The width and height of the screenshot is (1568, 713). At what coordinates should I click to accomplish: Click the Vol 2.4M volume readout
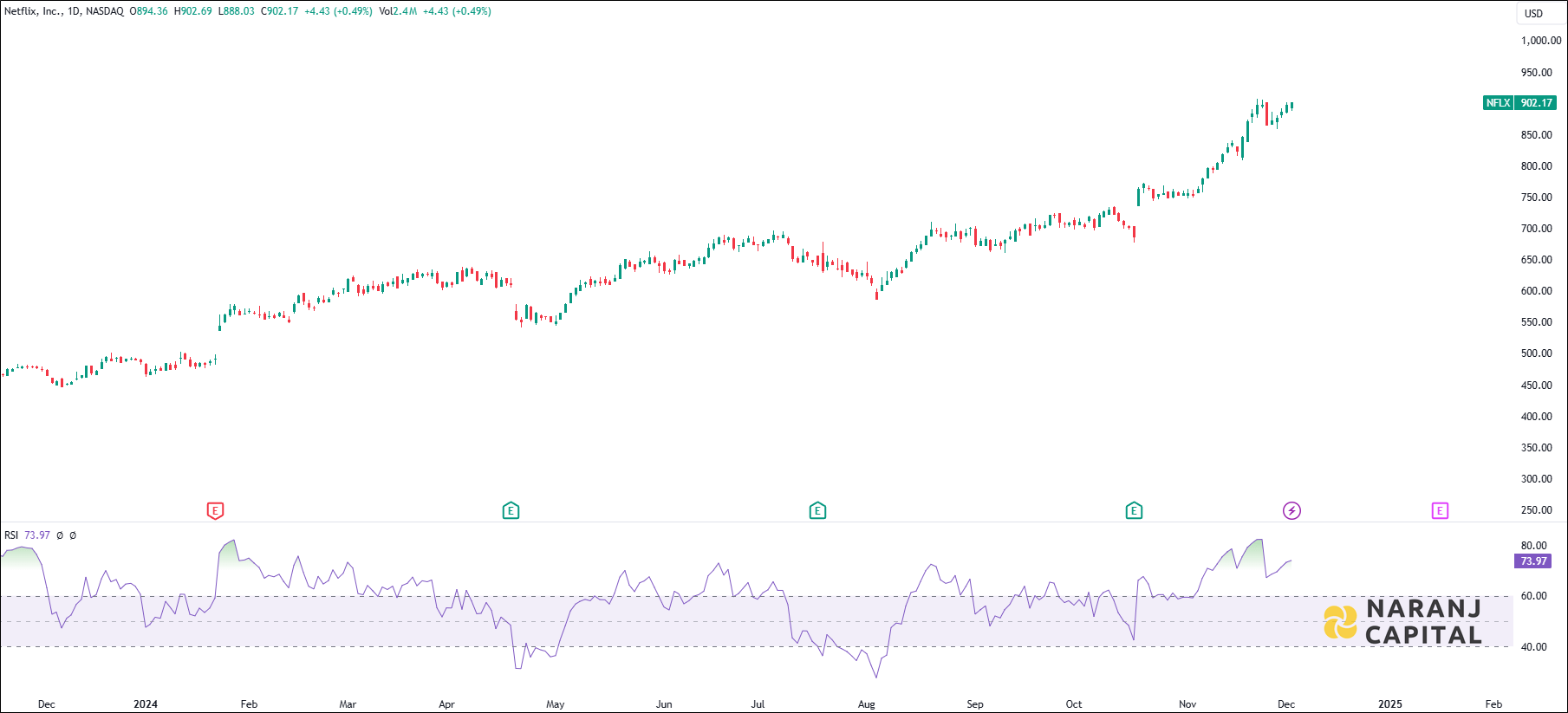point(398,11)
